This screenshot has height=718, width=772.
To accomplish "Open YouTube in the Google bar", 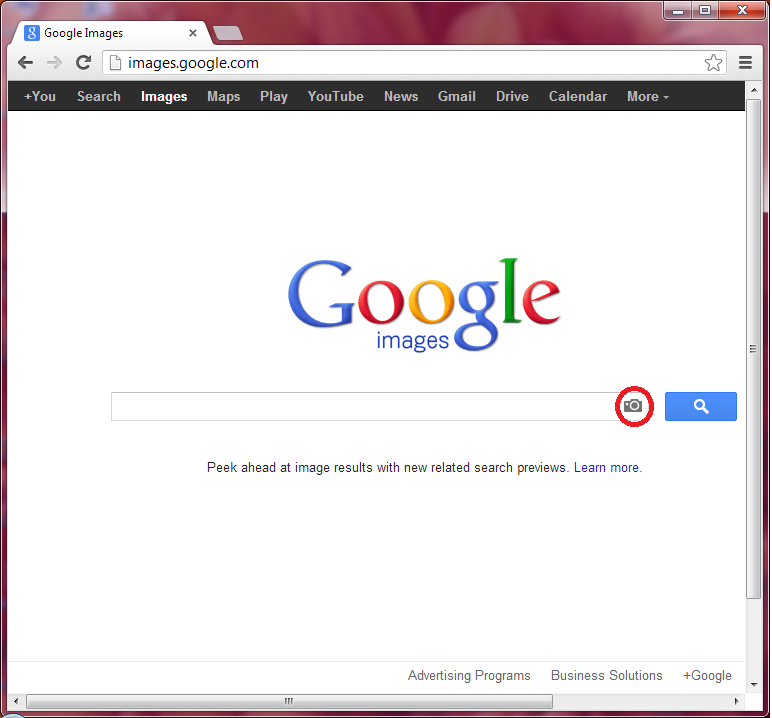I will tap(336, 97).
